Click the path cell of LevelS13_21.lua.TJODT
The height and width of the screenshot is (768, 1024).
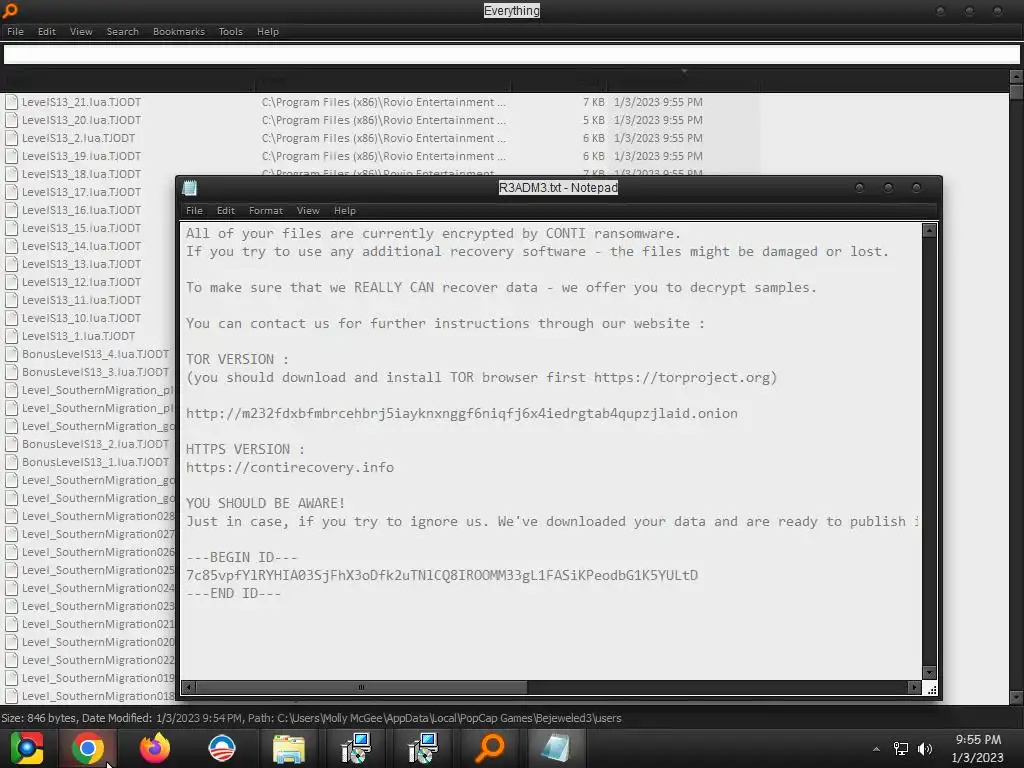[x=383, y=102]
